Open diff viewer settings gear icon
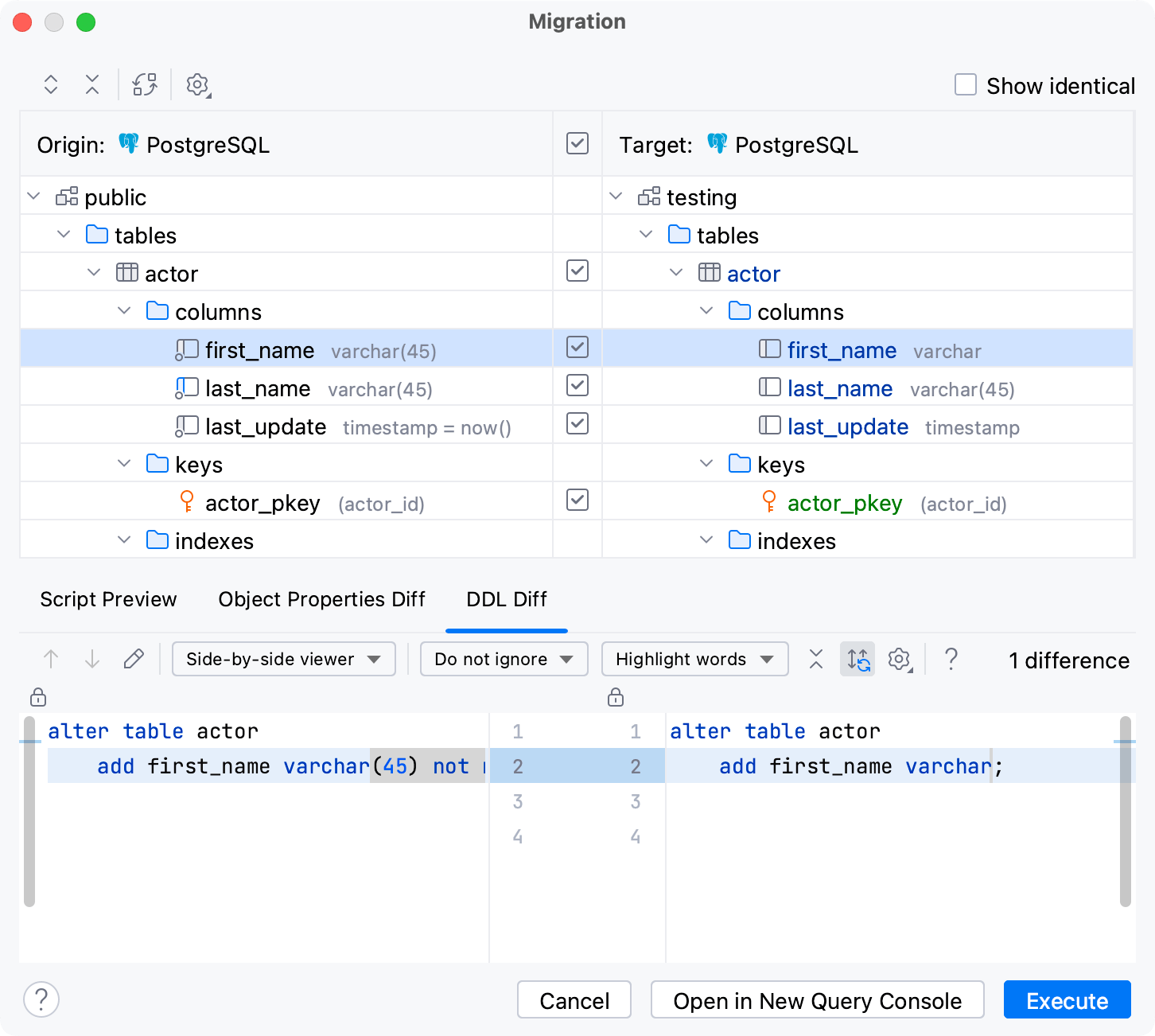The width and height of the screenshot is (1155, 1036). pos(899,659)
